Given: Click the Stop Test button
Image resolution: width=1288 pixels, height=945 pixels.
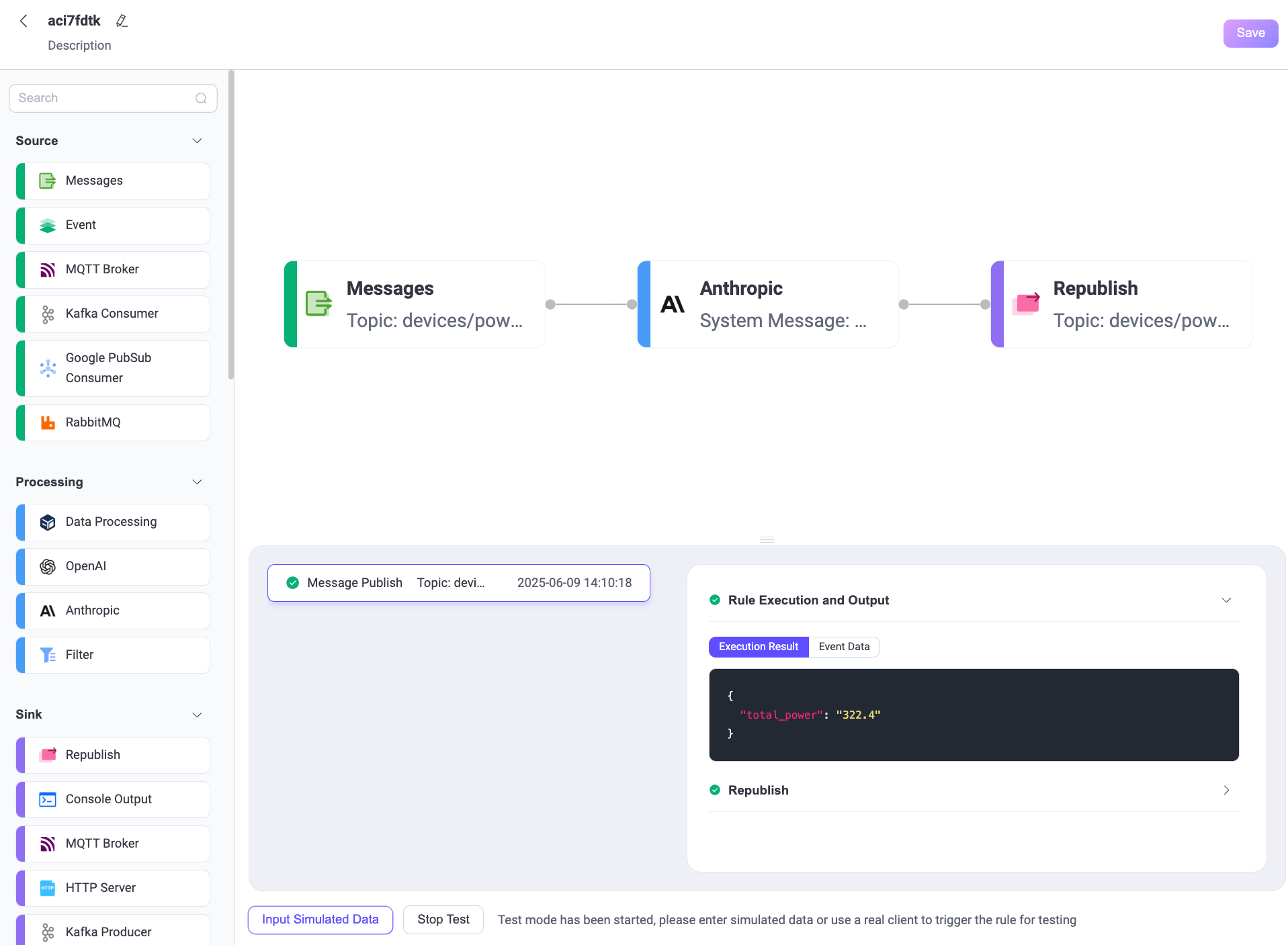Looking at the screenshot, I should 443,919.
